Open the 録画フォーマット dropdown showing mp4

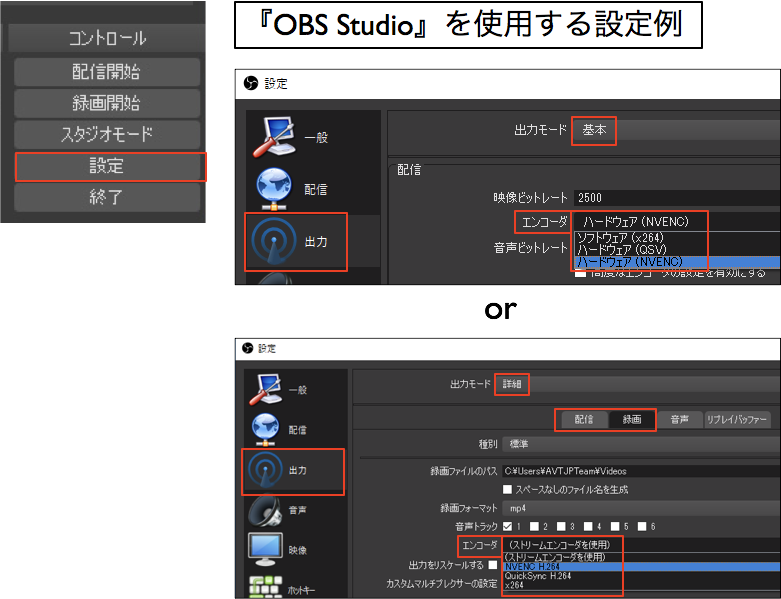pyautogui.click(x=642, y=508)
